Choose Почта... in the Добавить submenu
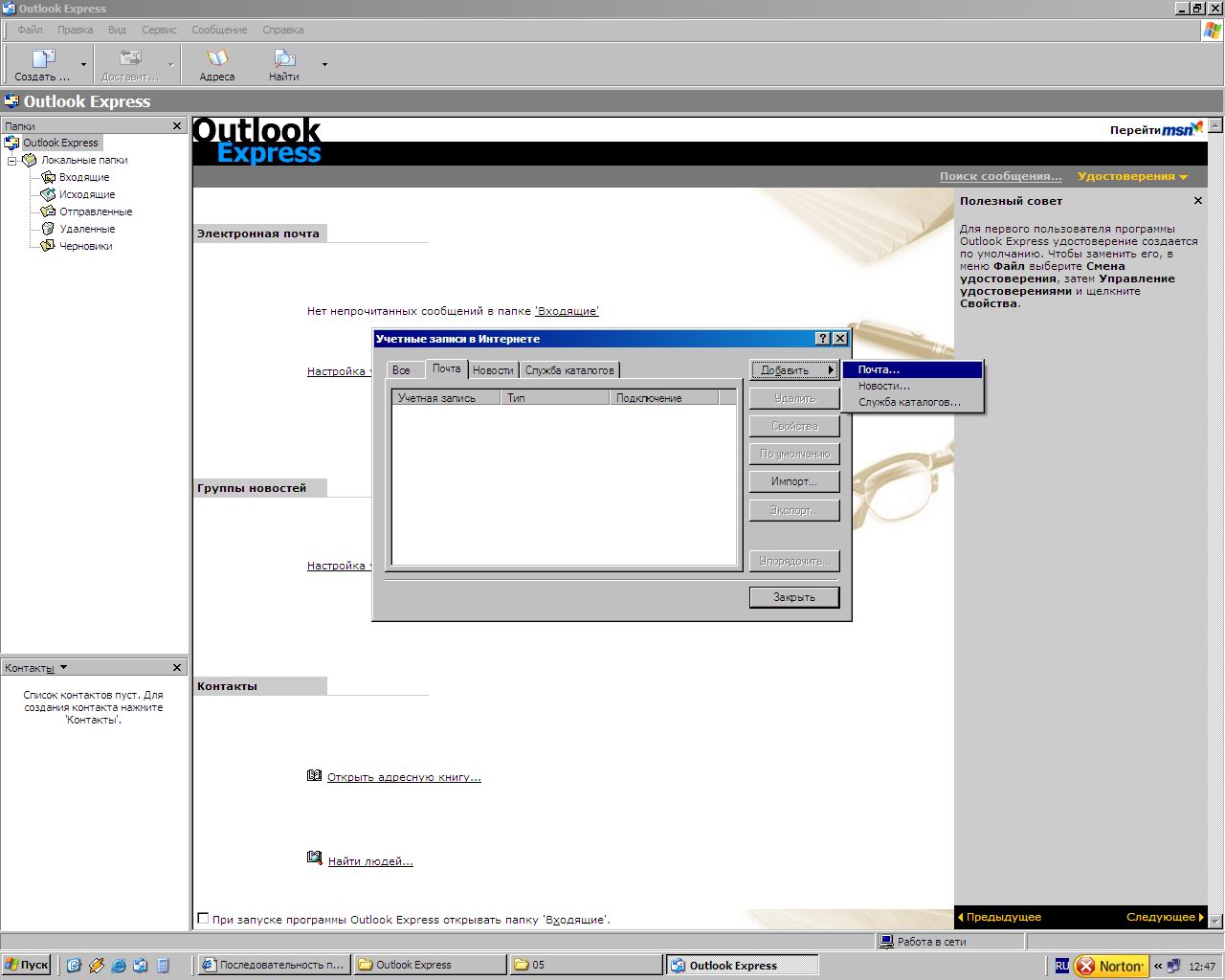1225x980 pixels. [x=912, y=369]
